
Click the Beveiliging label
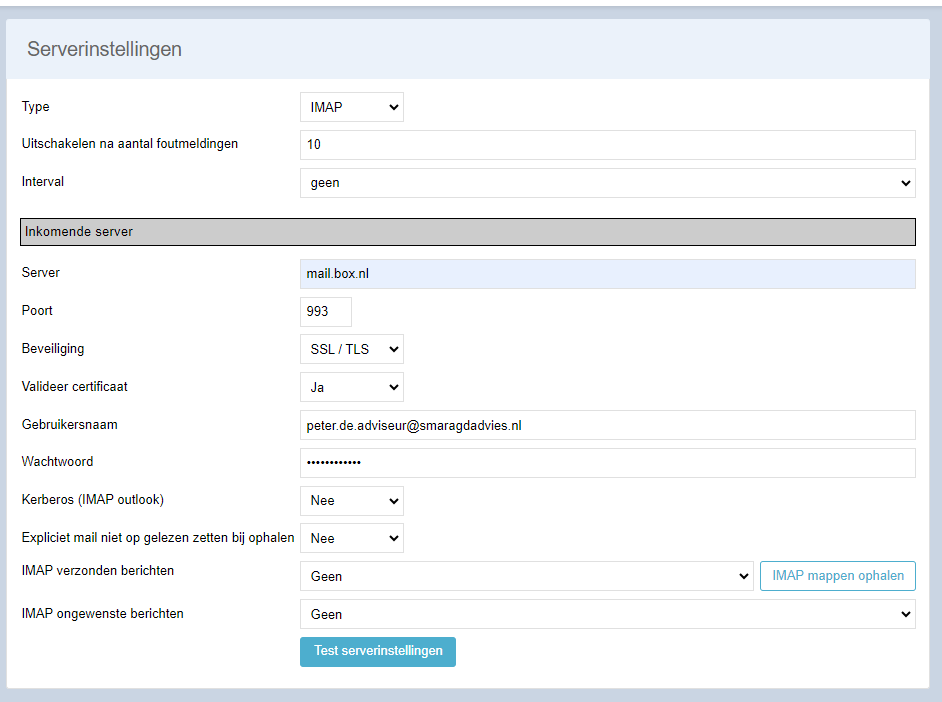point(53,349)
